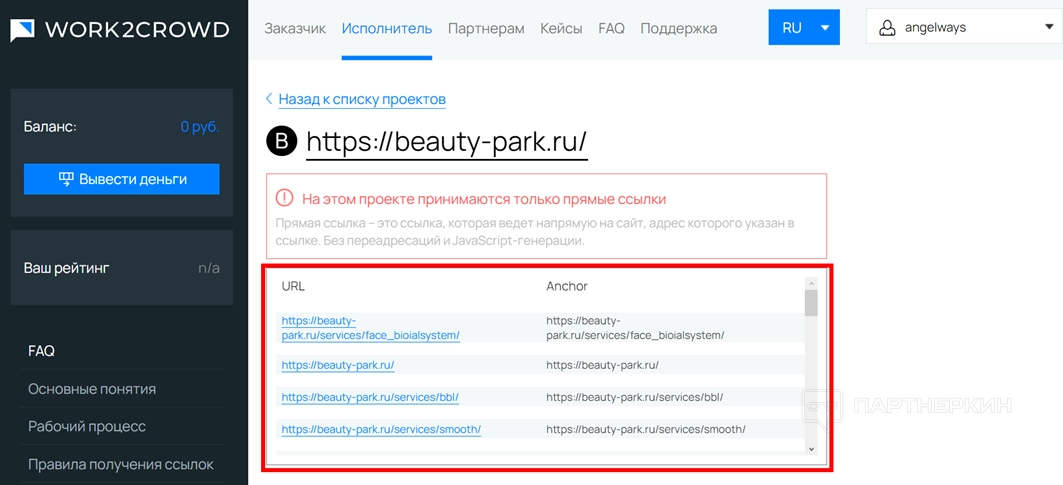Click the services/smooth/ anchor text
The image size is (1063, 485).
pos(646,429)
